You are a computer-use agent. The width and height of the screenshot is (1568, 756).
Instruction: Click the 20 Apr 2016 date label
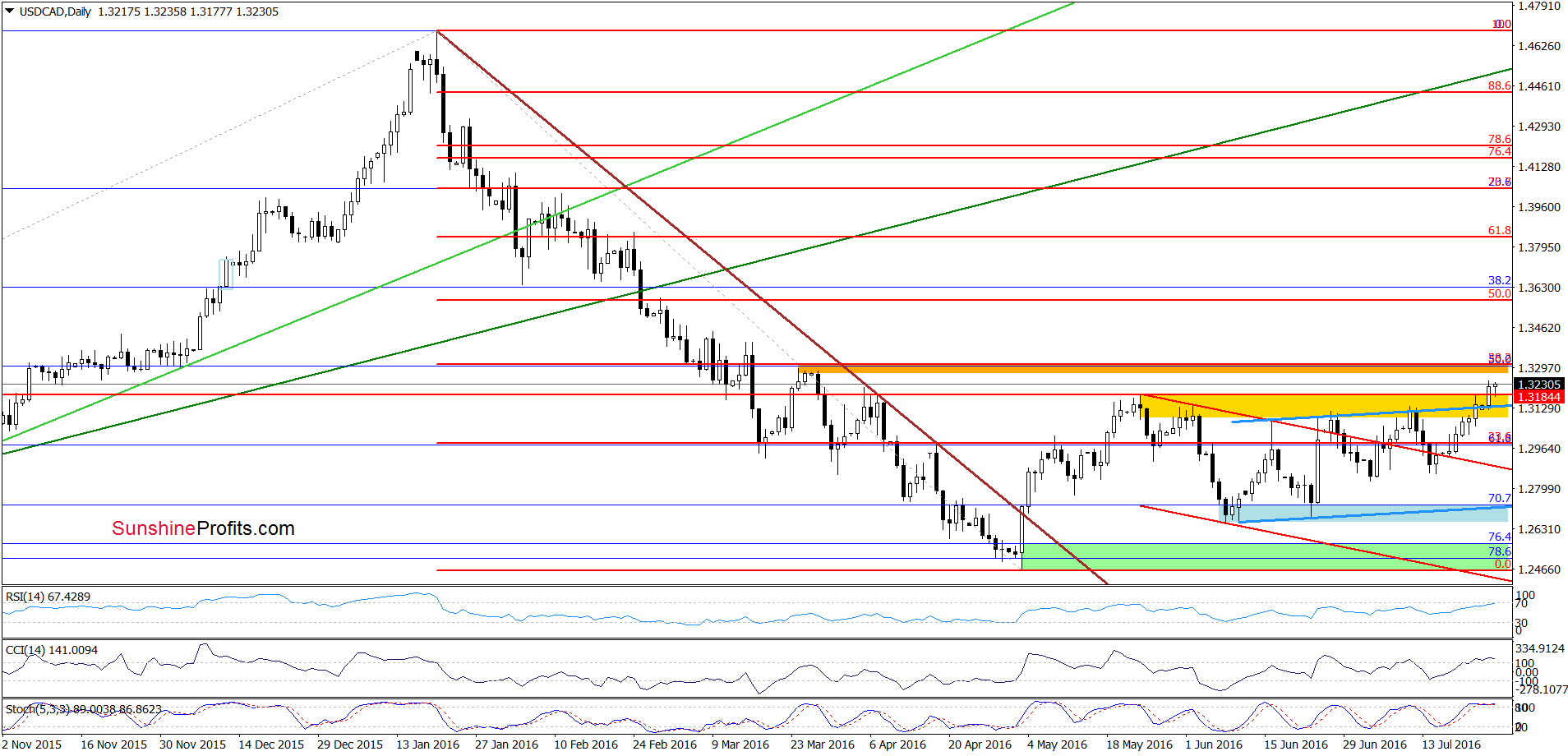point(980,744)
